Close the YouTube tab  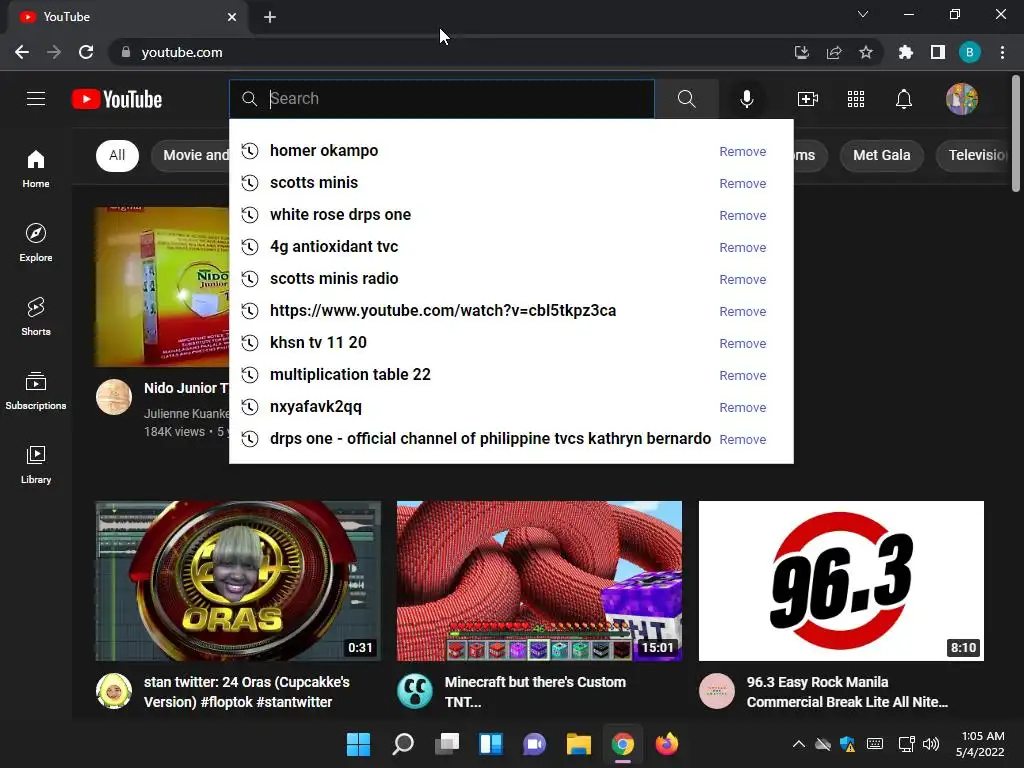tap(232, 17)
